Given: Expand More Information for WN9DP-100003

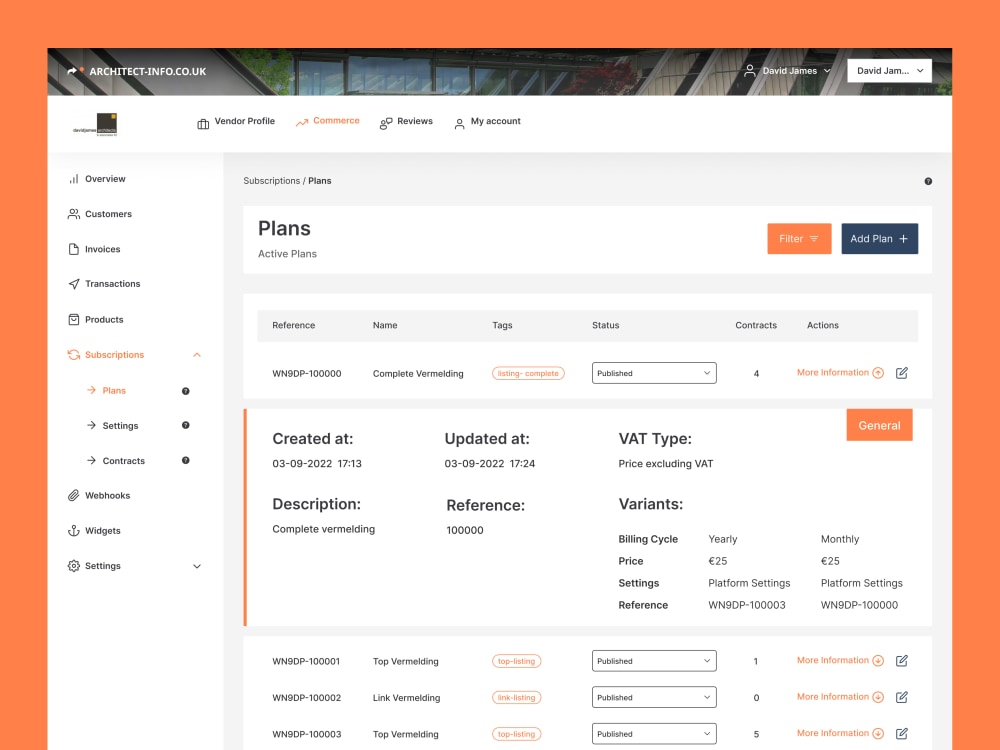Looking at the screenshot, I should 840,733.
